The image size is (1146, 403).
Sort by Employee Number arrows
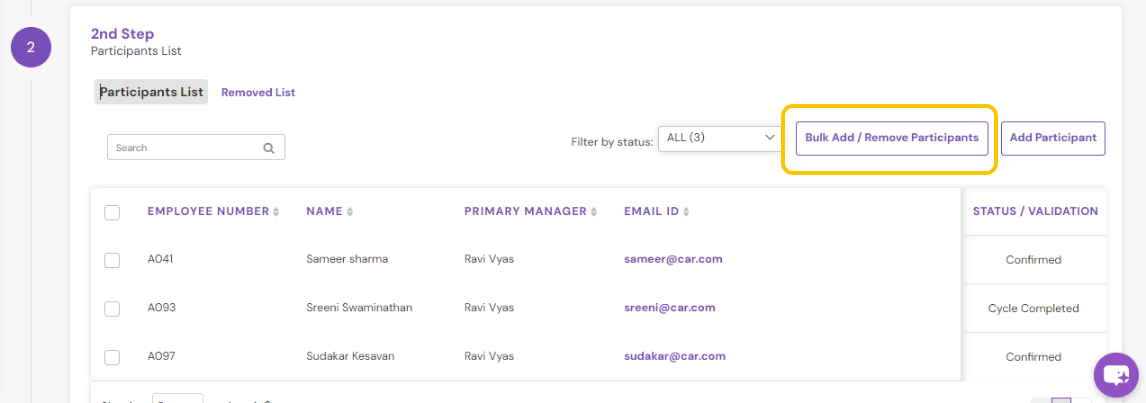[x=276, y=212]
